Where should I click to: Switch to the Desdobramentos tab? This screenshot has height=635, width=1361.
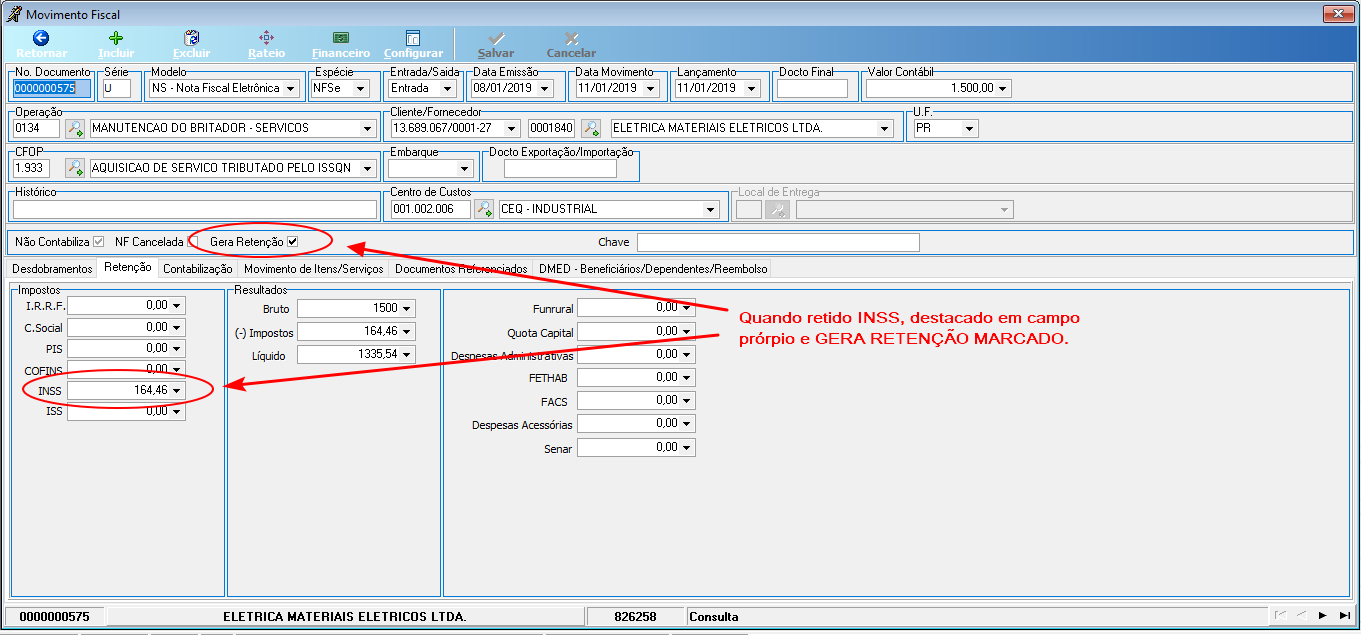pos(52,269)
